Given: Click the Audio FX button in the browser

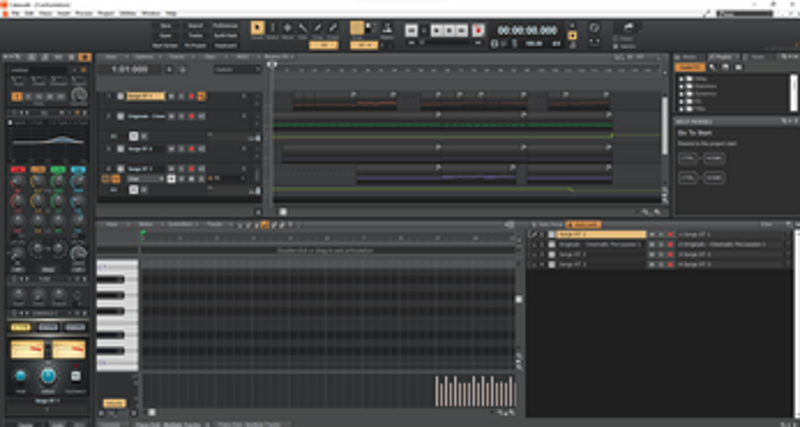Looking at the screenshot, I should [x=690, y=67].
